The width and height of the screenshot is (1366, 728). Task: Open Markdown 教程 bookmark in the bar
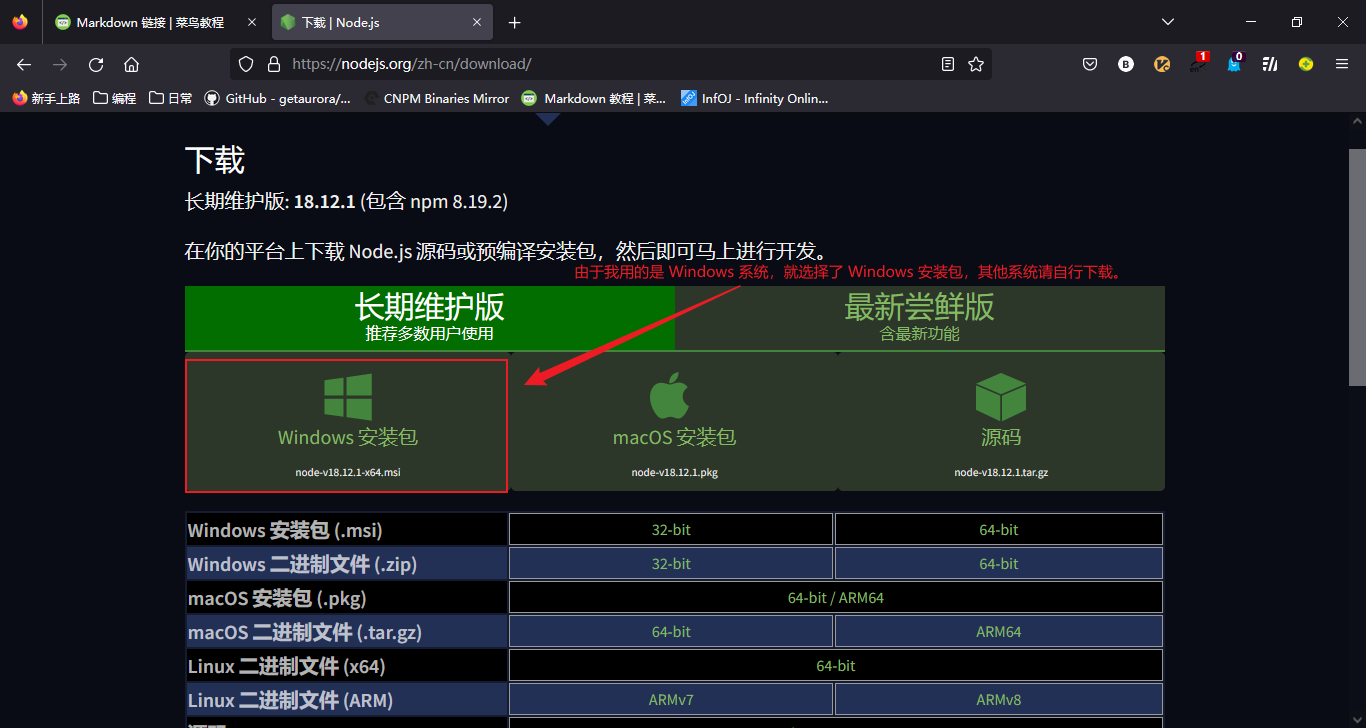point(594,98)
